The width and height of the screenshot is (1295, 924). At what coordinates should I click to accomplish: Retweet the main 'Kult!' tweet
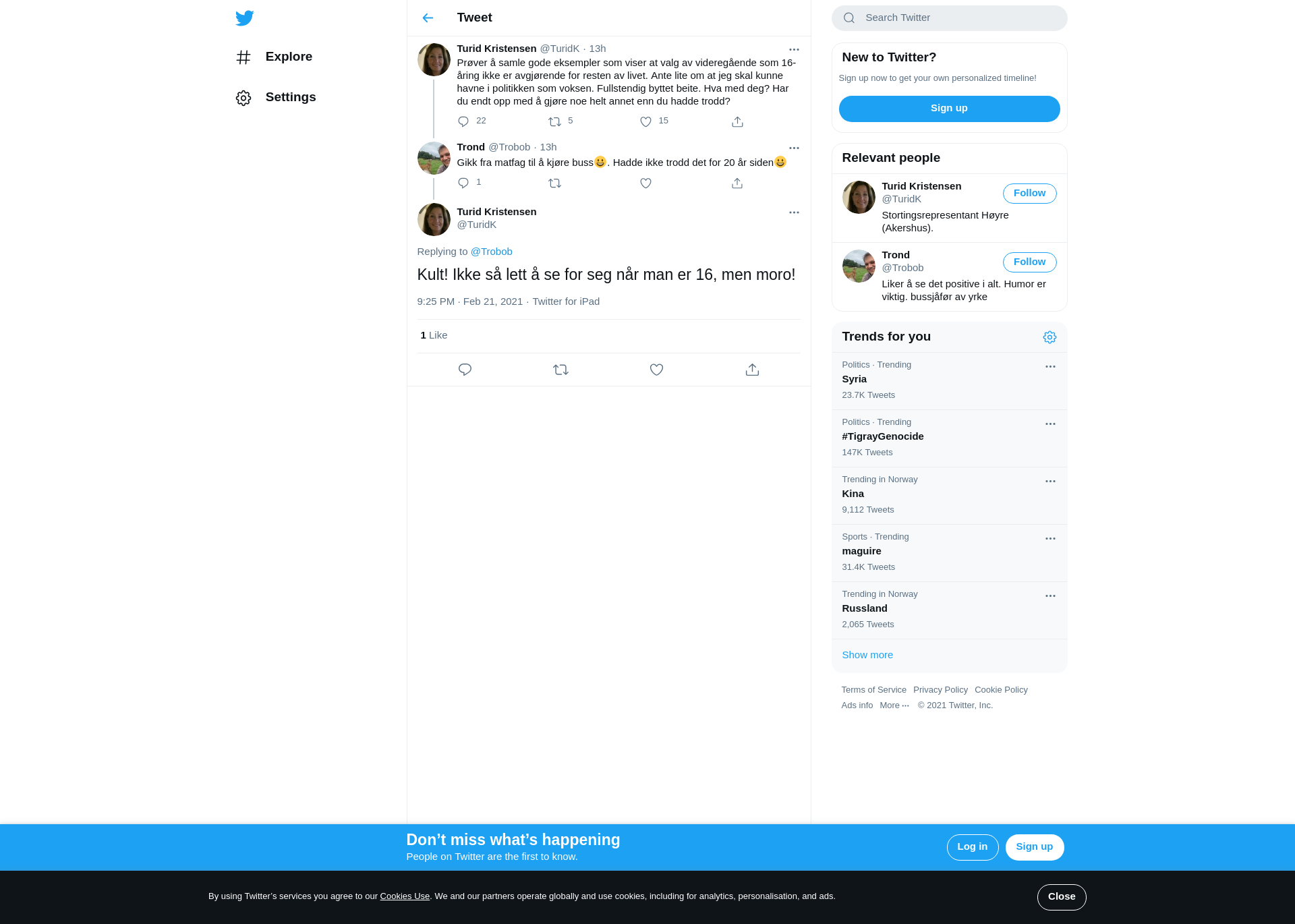click(x=560, y=370)
